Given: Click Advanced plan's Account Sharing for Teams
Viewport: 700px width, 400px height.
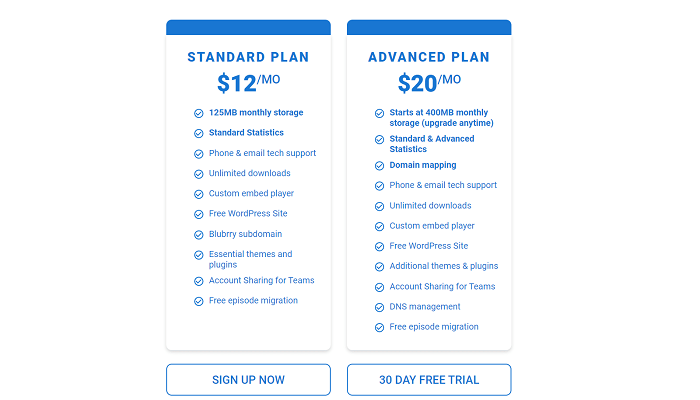Looking at the screenshot, I should tap(442, 287).
